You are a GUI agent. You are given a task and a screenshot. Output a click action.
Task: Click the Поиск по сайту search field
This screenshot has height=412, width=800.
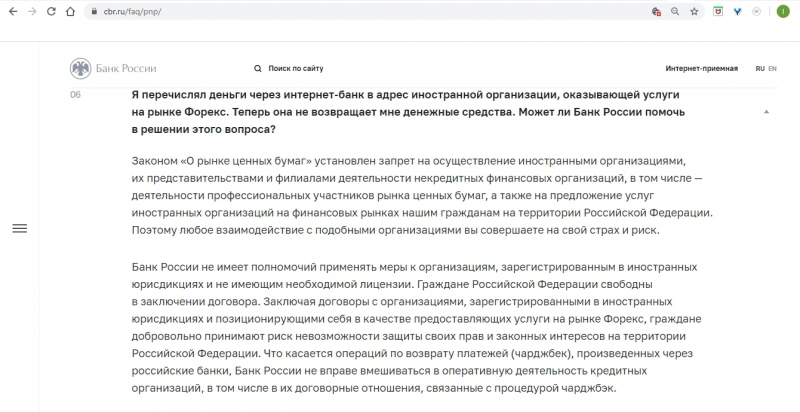296,68
